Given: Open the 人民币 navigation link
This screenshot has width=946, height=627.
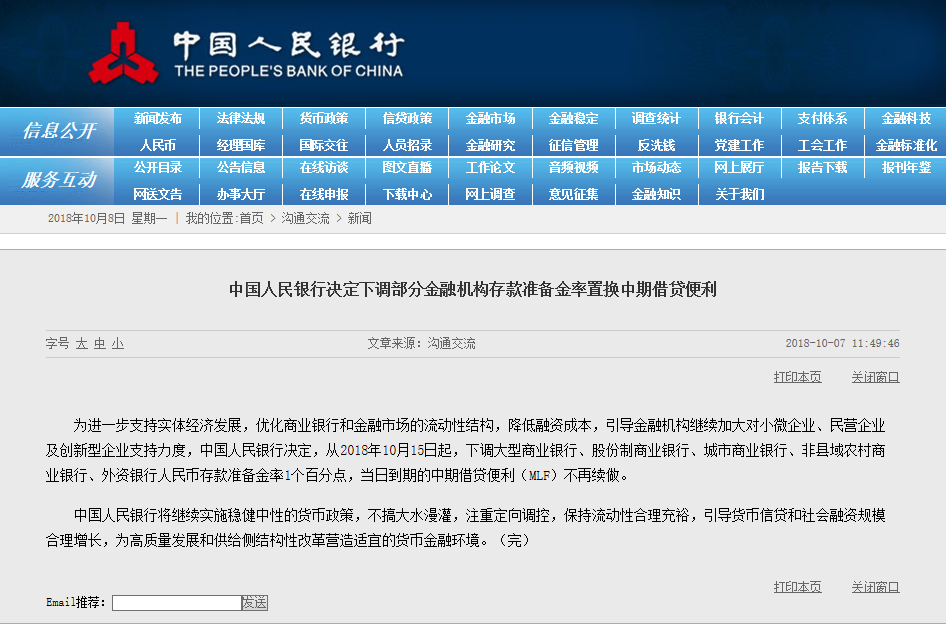Looking at the screenshot, I should pyautogui.click(x=158, y=145).
